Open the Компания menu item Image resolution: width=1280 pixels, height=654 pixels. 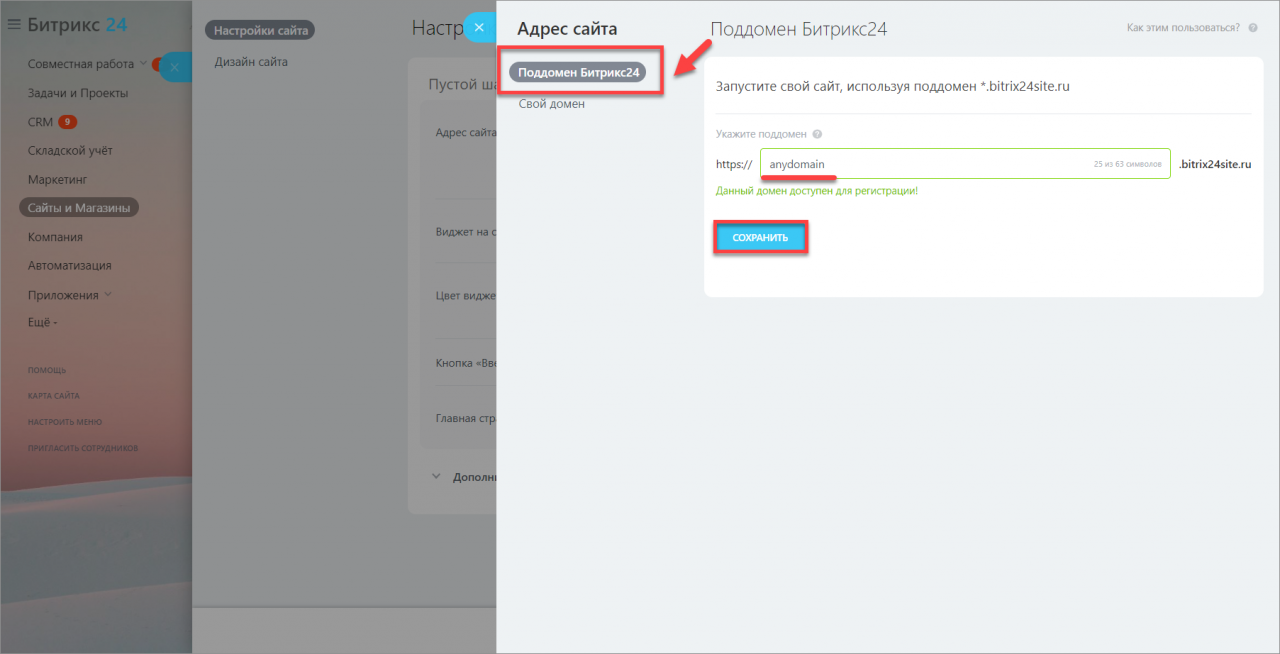point(55,237)
